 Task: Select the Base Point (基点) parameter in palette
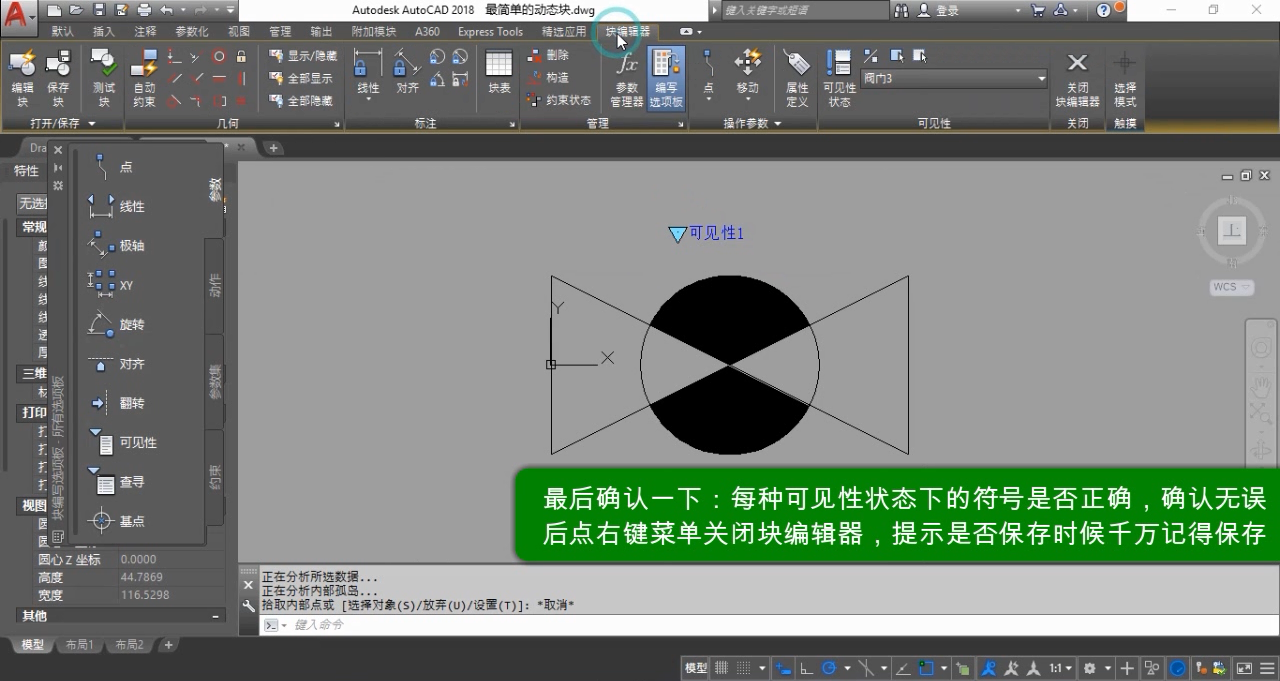tap(117, 521)
